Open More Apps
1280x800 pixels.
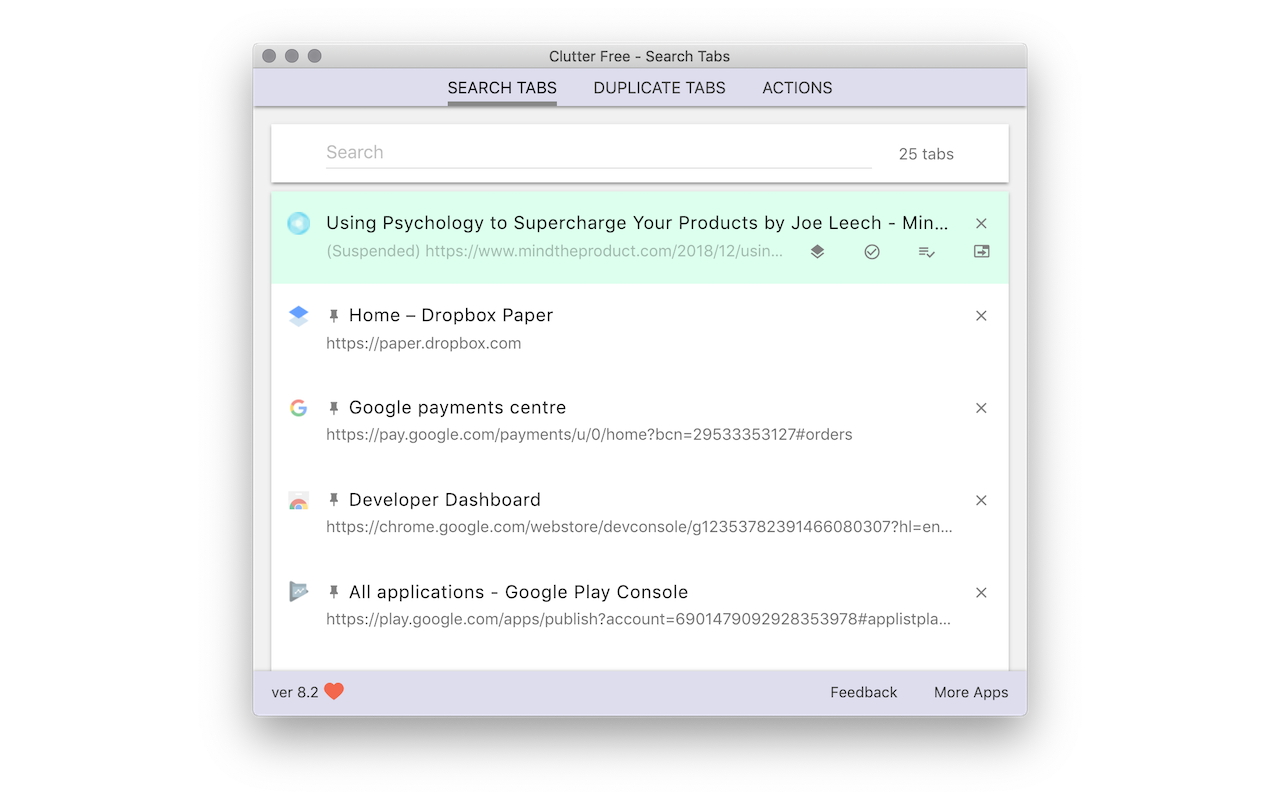pos(970,691)
